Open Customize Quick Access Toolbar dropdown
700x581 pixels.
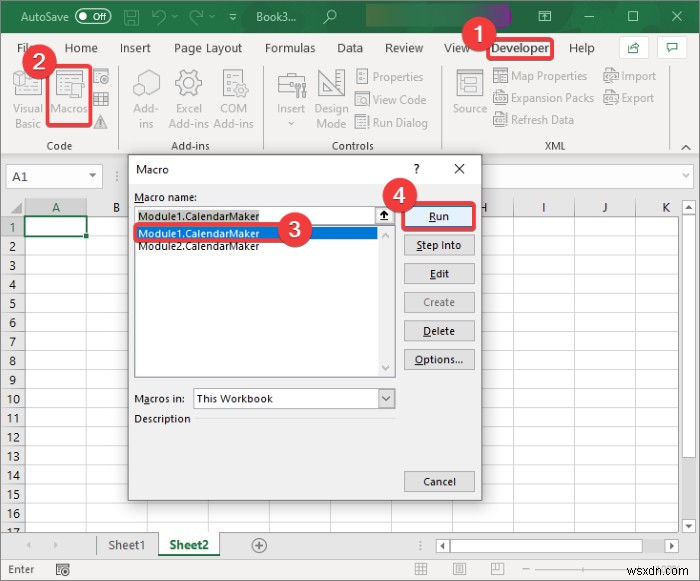(233, 17)
